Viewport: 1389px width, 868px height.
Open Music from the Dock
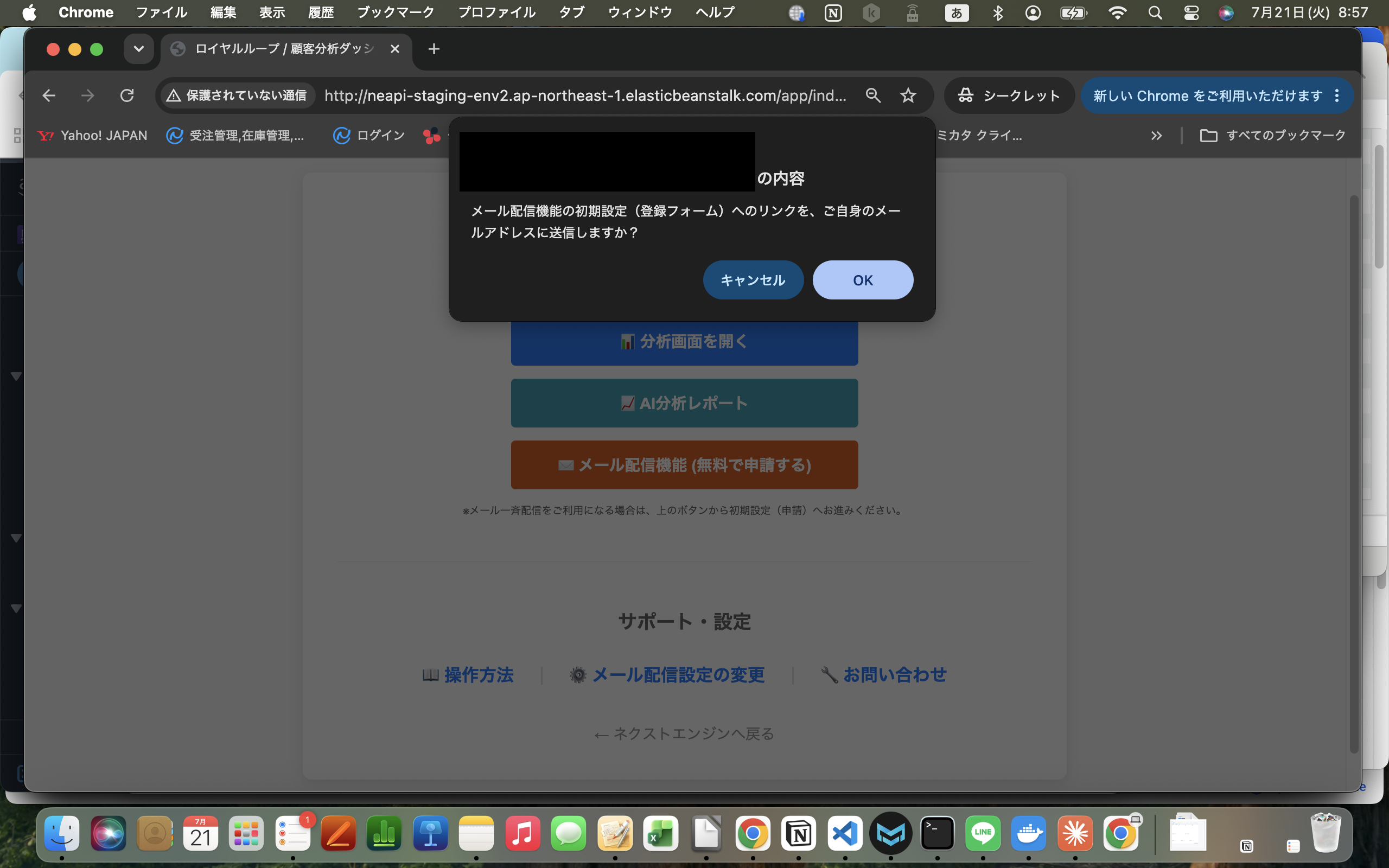(523, 833)
